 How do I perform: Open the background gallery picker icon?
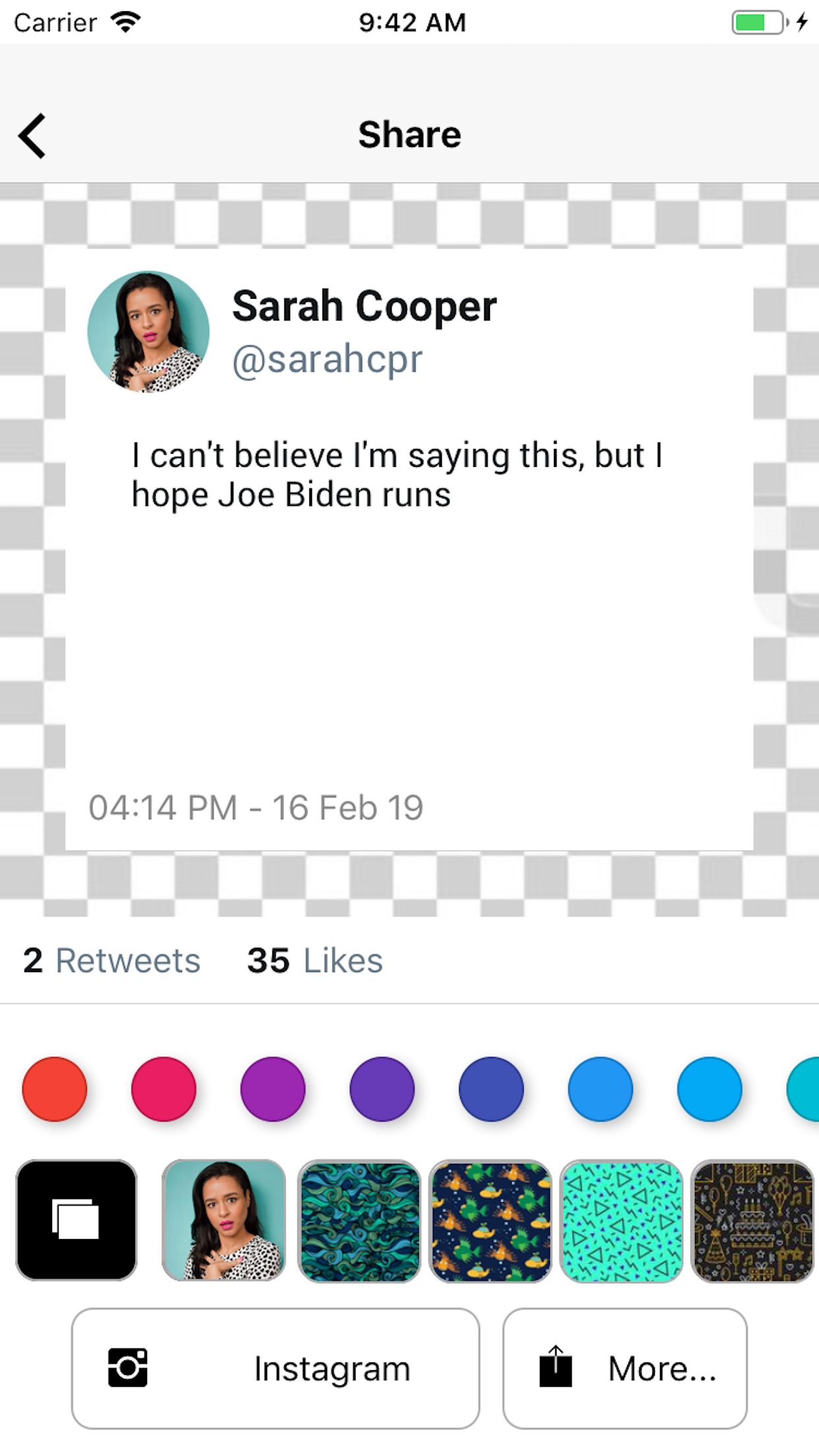coord(76,1220)
